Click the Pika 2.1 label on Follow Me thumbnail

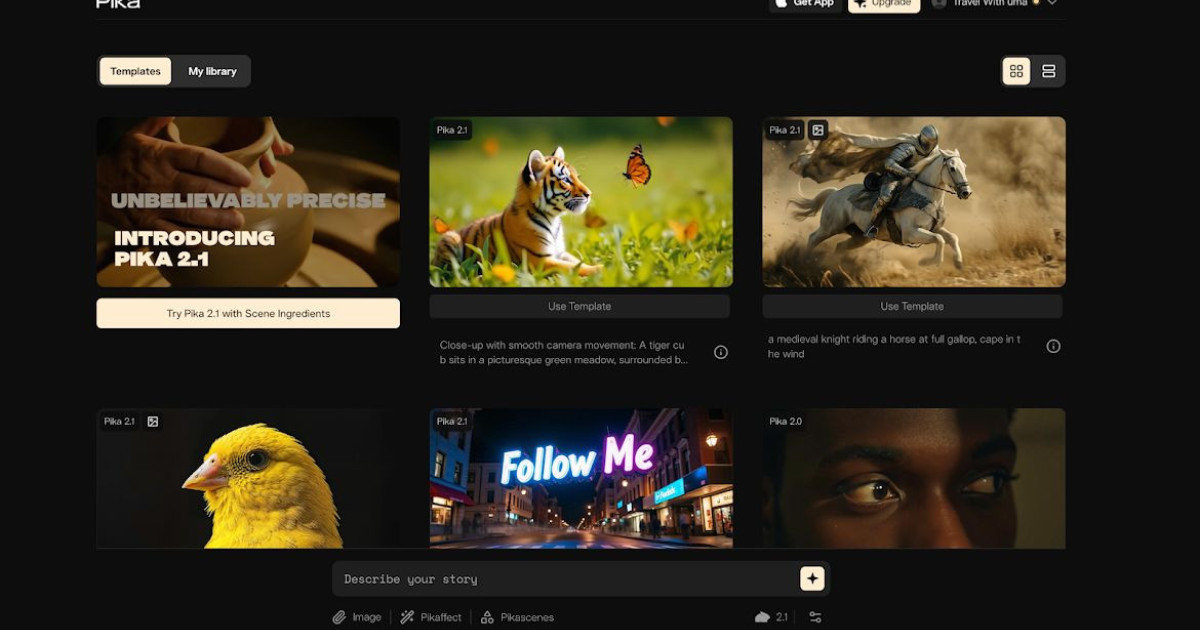[x=452, y=421]
